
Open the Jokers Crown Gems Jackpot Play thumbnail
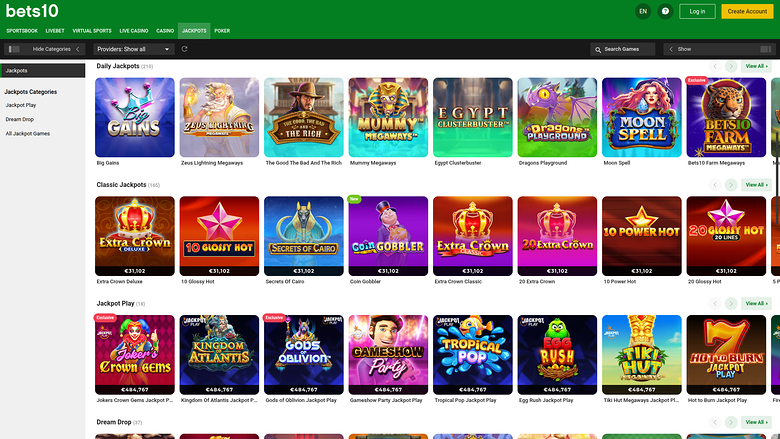135,355
